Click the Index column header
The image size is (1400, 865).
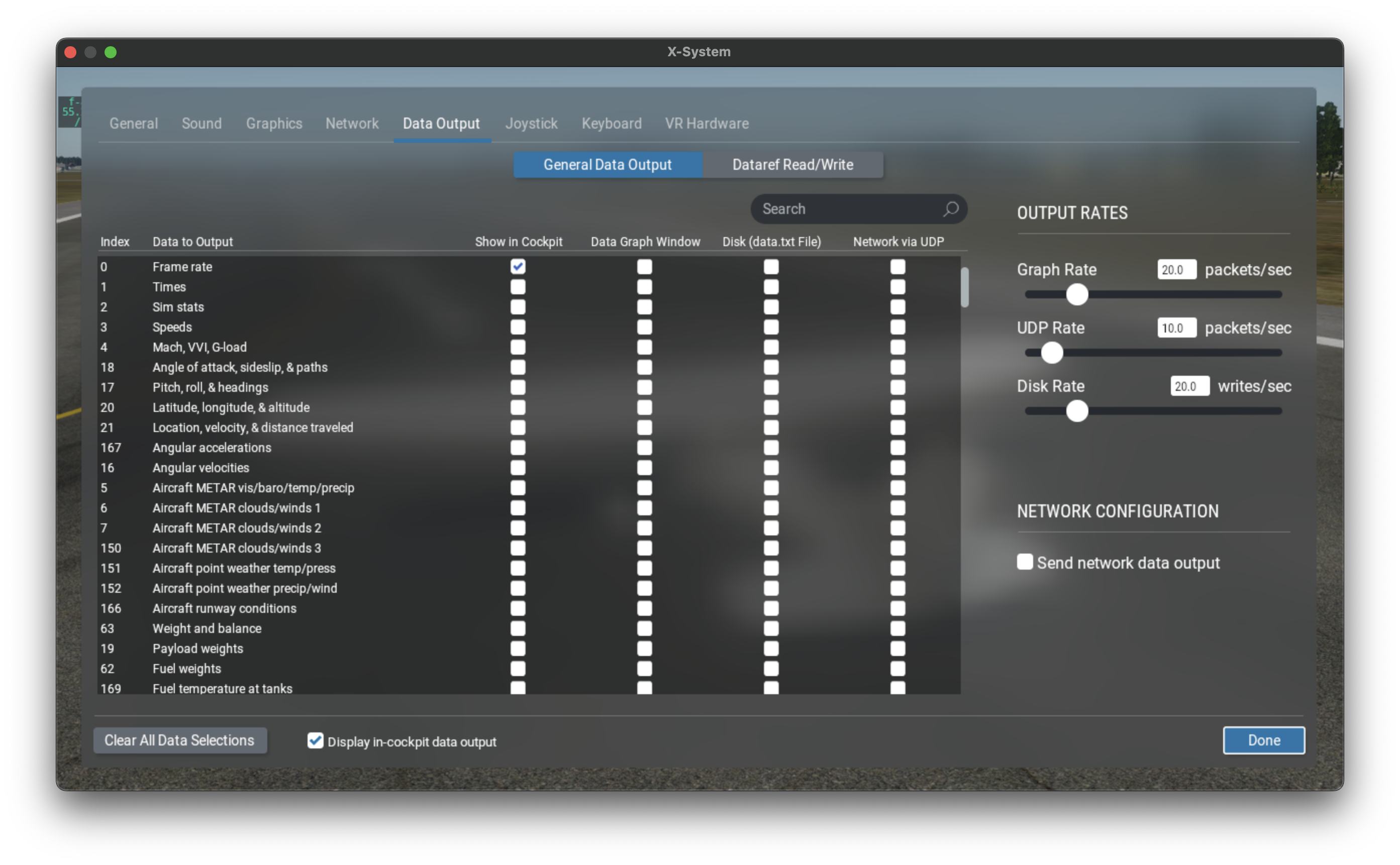coord(115,242)
